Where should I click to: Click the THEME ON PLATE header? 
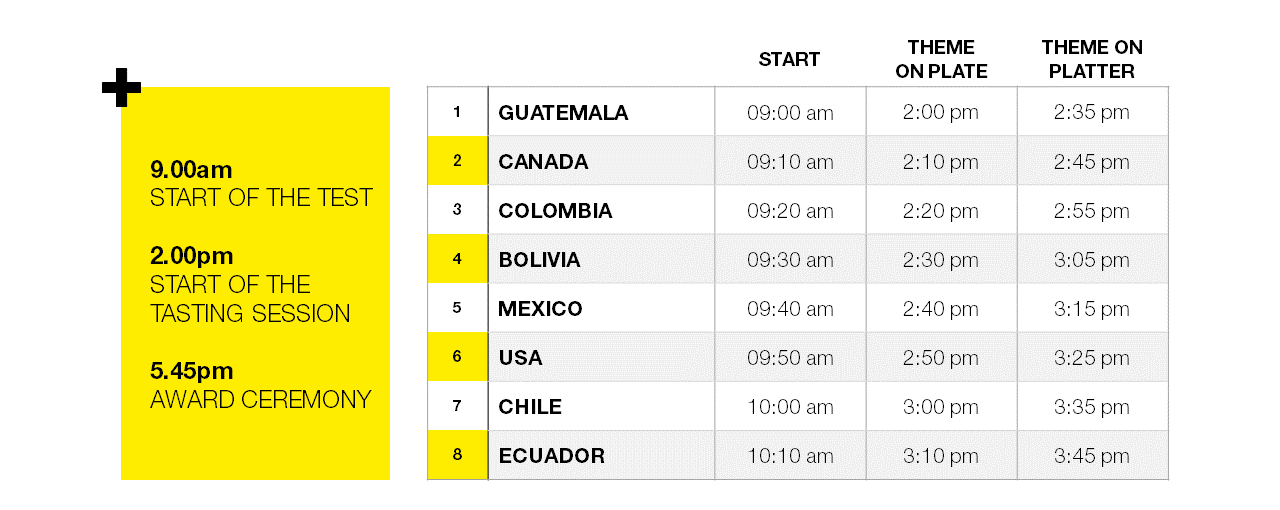(941, 59)
